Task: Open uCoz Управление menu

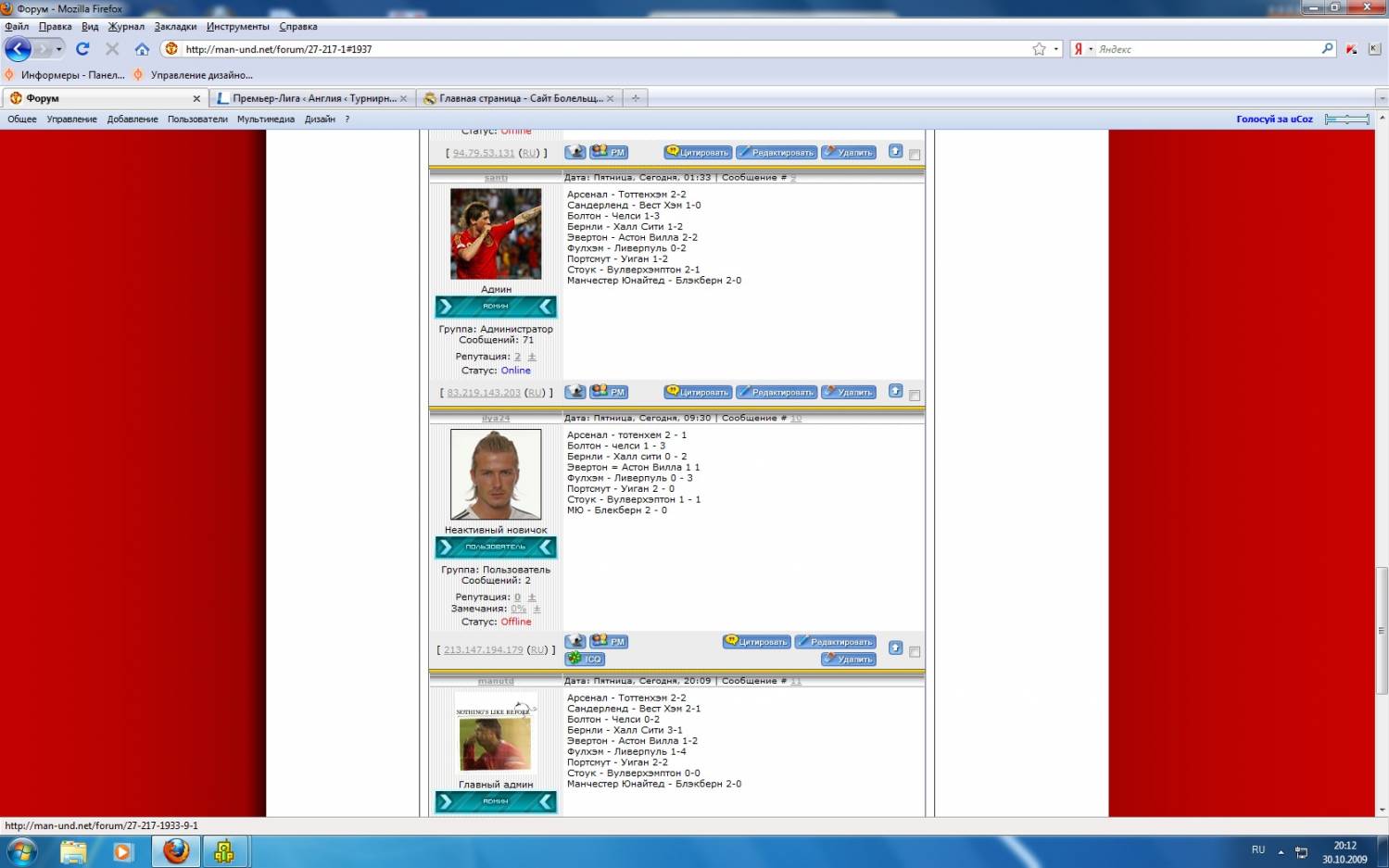Action: pyautogui.click(x=71, y=119)
